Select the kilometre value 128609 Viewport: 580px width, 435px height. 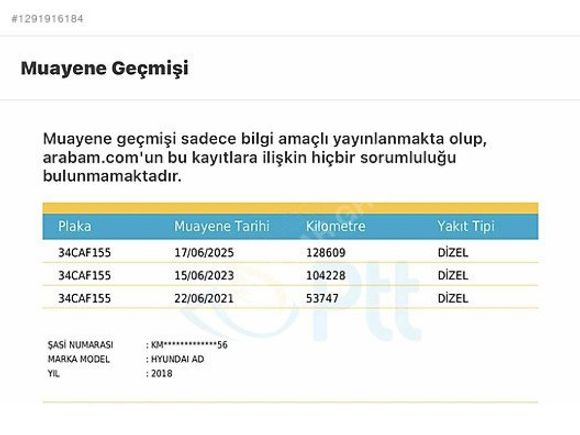(x=326, y=253)
